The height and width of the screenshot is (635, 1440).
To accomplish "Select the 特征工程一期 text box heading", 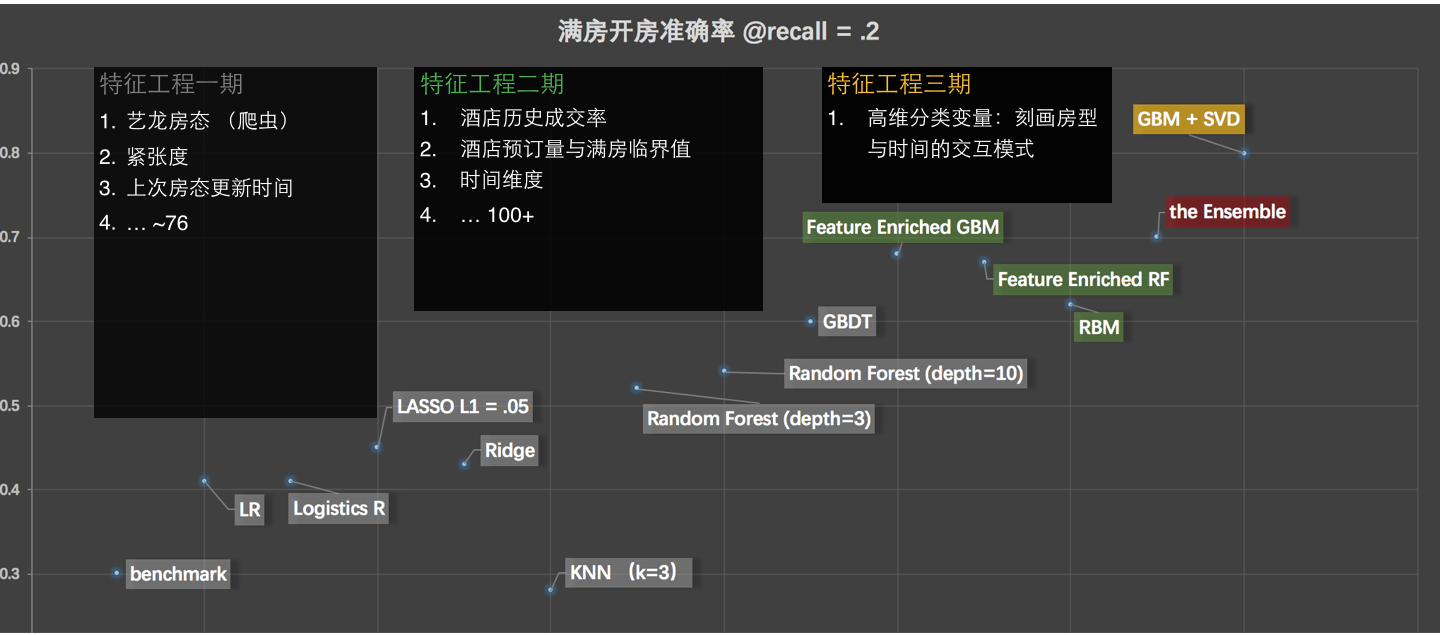I will tap(171, 84).
